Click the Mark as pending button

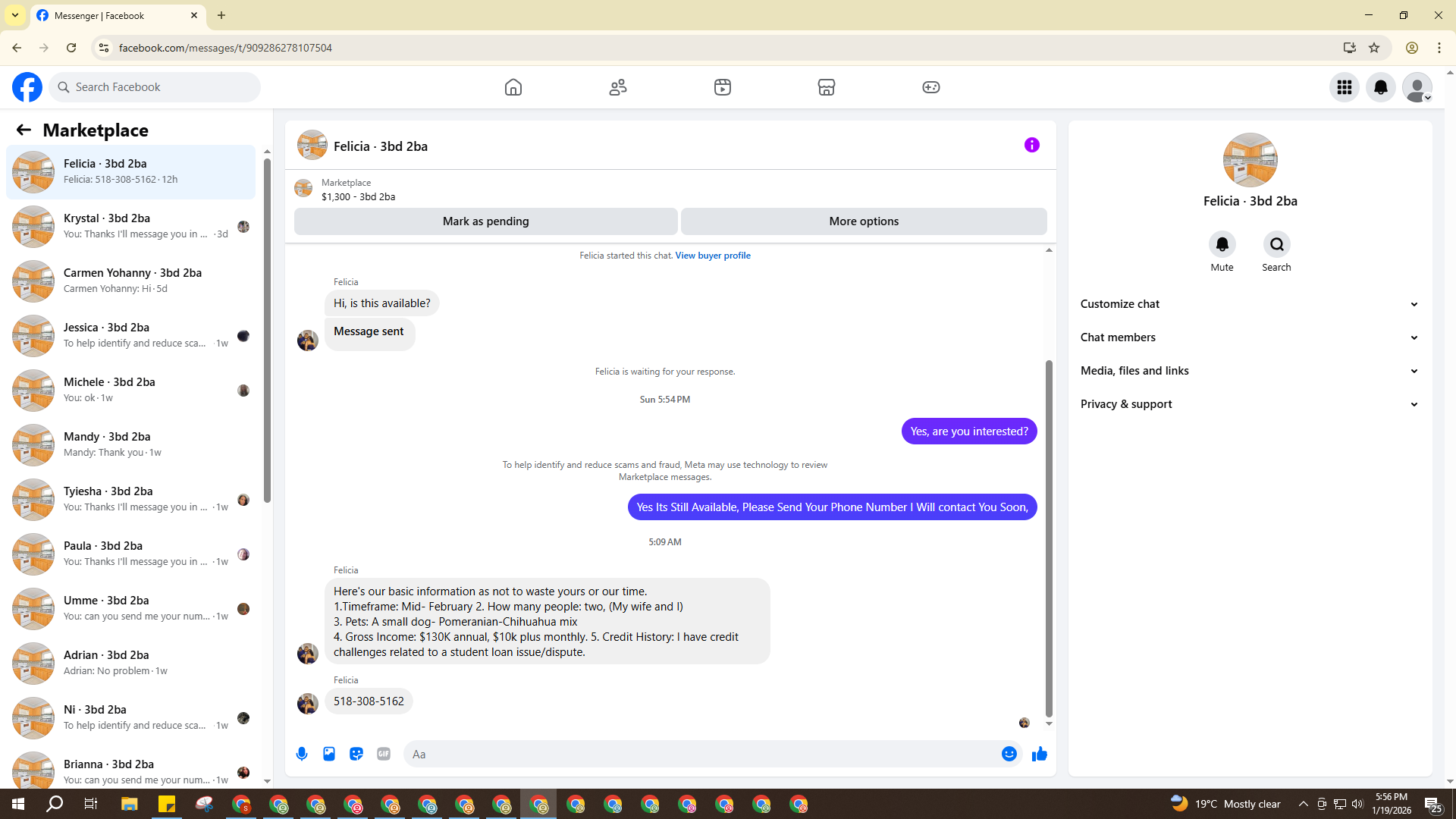485,221
